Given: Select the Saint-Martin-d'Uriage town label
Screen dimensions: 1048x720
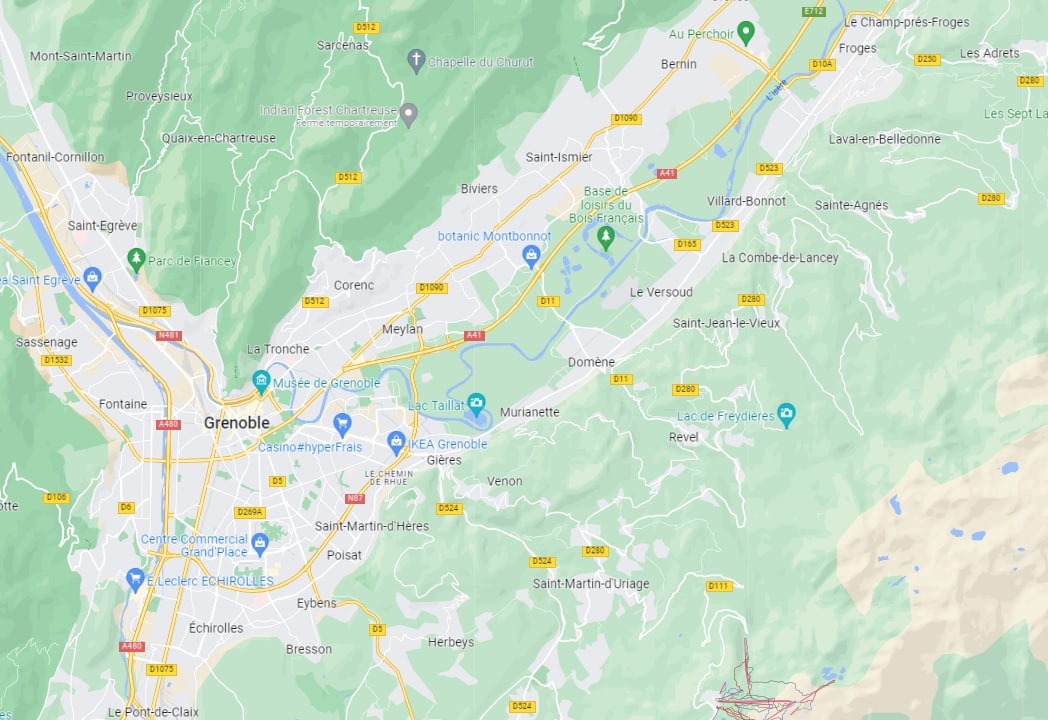Looking at the screenshot, I should 591,584.
